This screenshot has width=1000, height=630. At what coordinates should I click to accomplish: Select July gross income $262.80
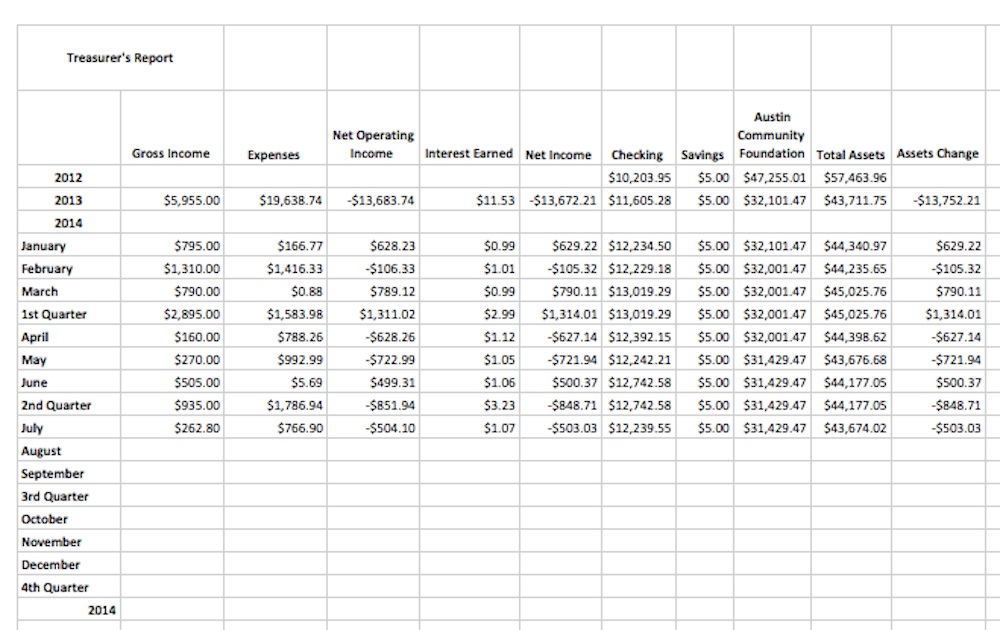pos(197,428)
